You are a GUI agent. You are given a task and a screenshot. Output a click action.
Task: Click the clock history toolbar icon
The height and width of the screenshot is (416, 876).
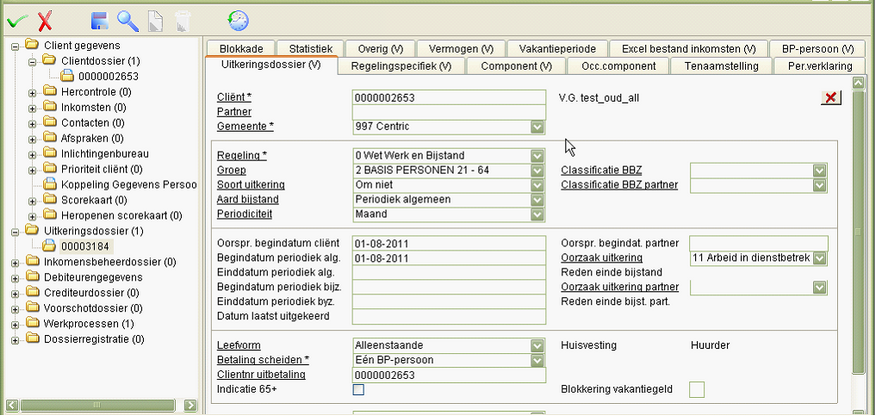point(238,21)
